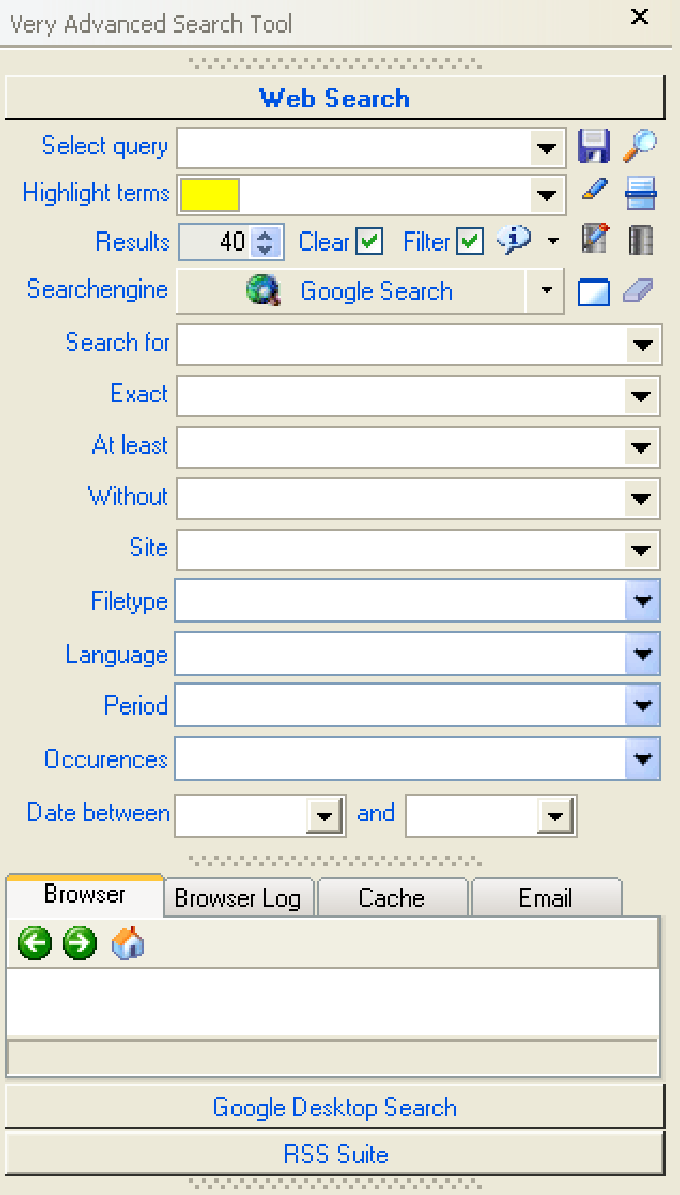This screenshot has height=1195, width=680.
Task: Open the first Date between picker arrow
Action: 326,816
